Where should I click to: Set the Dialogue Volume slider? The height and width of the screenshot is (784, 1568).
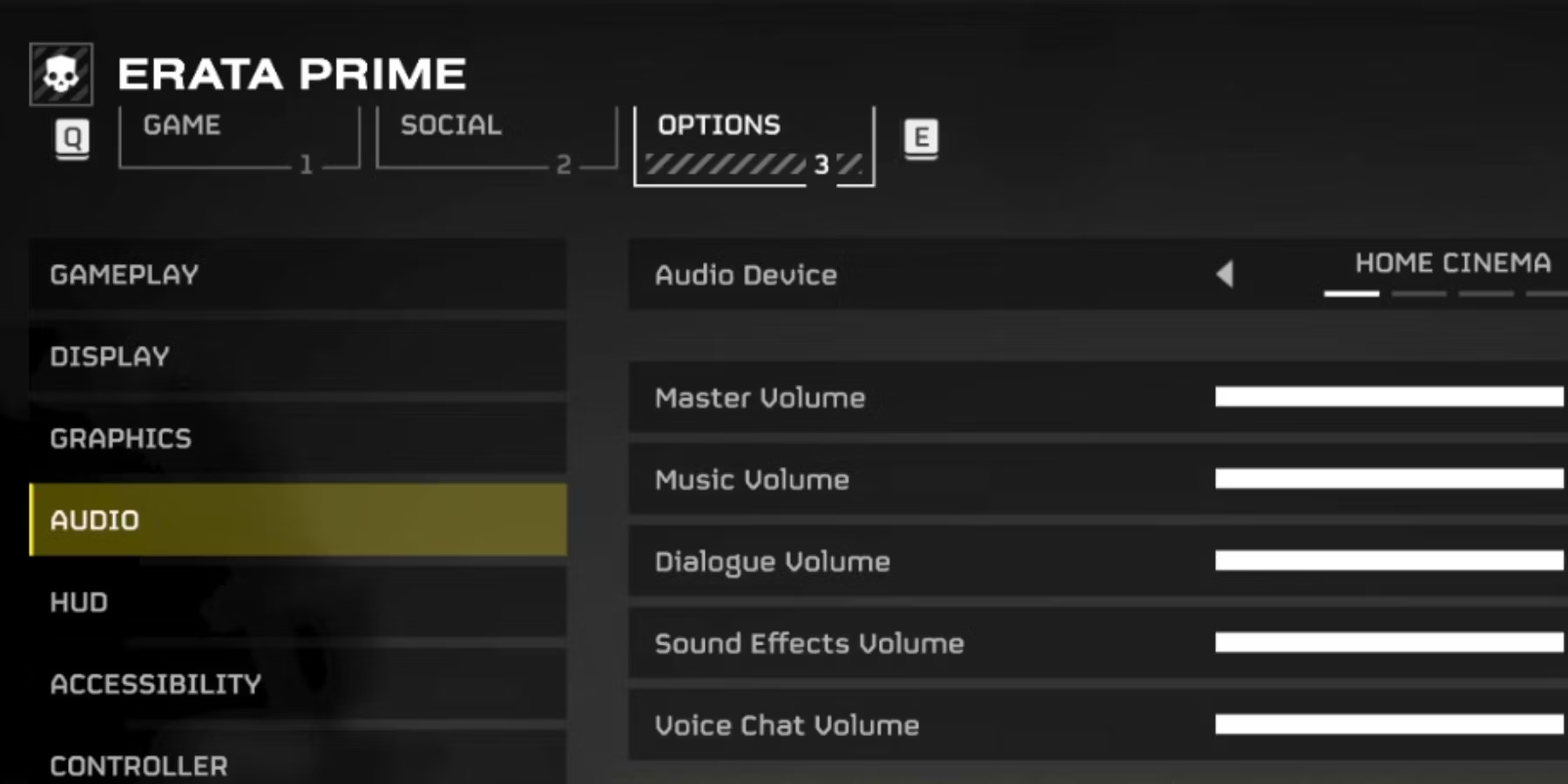click(1389, 561)
